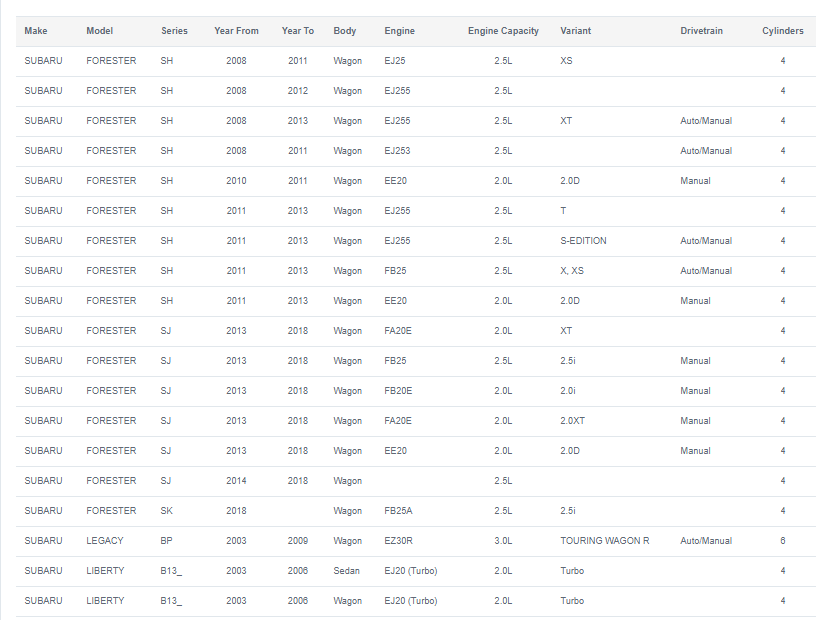Select the 2.0XT variant cell
The width and height of the screenshot is (825, 620).
tap(572, 421)
